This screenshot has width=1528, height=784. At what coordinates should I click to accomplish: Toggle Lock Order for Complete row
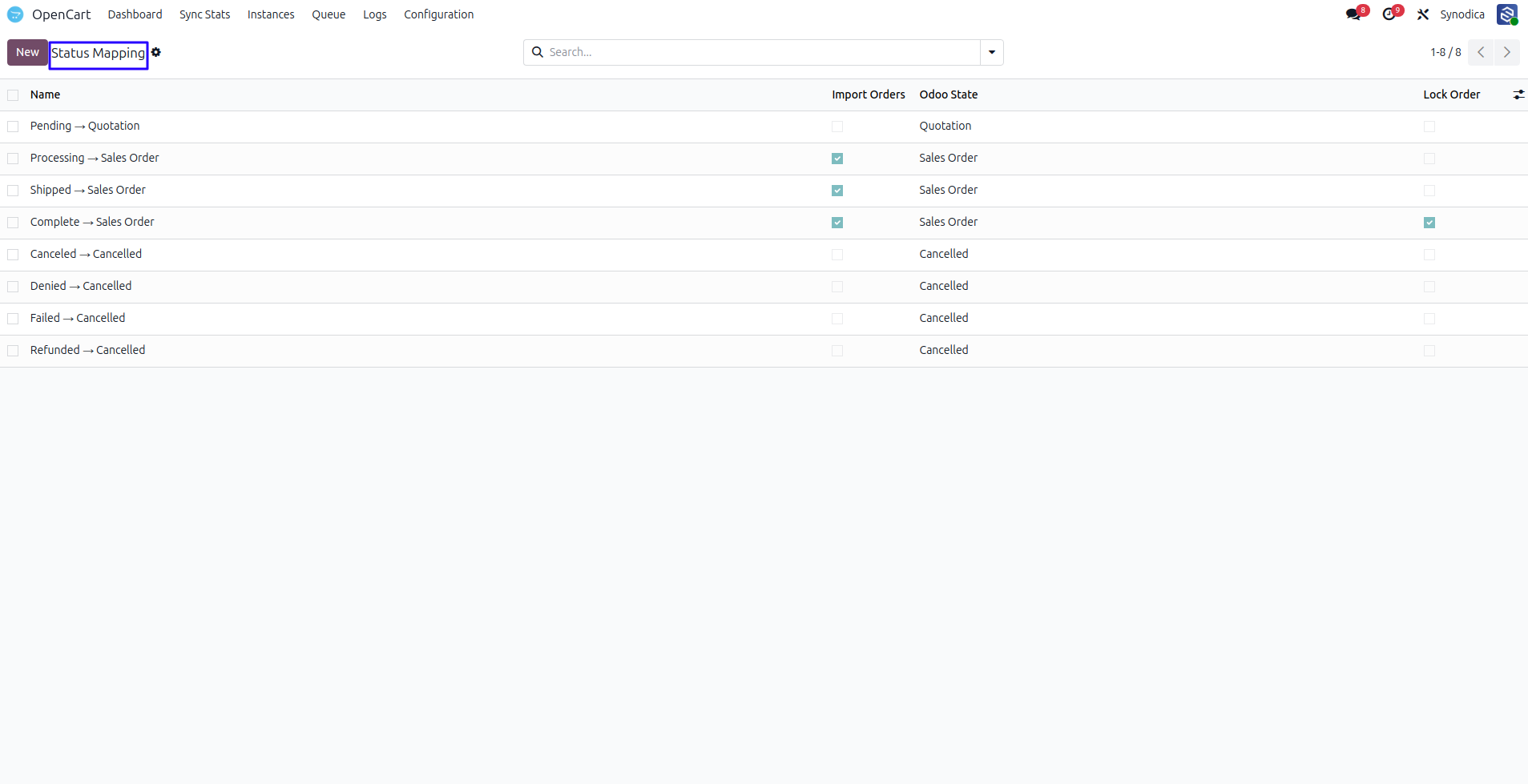(x=1429, y=223)
